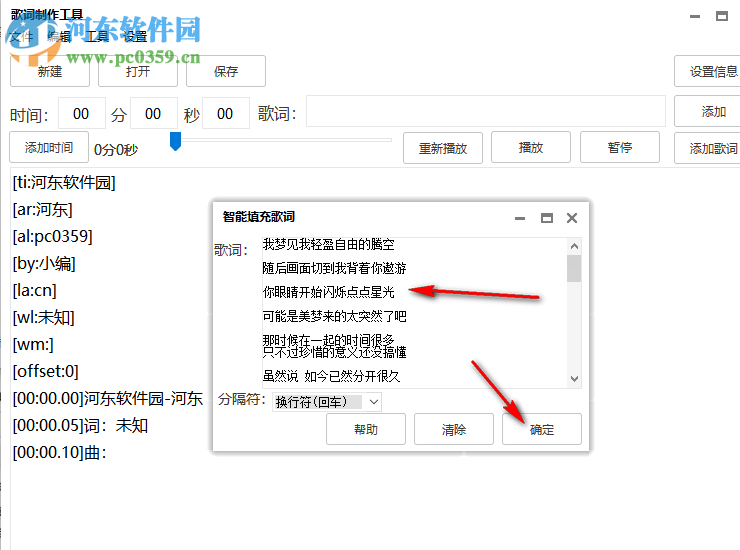Click the [wm:] line
The height and width of the screenshot is (550, 740).
[x=33, y=344]
